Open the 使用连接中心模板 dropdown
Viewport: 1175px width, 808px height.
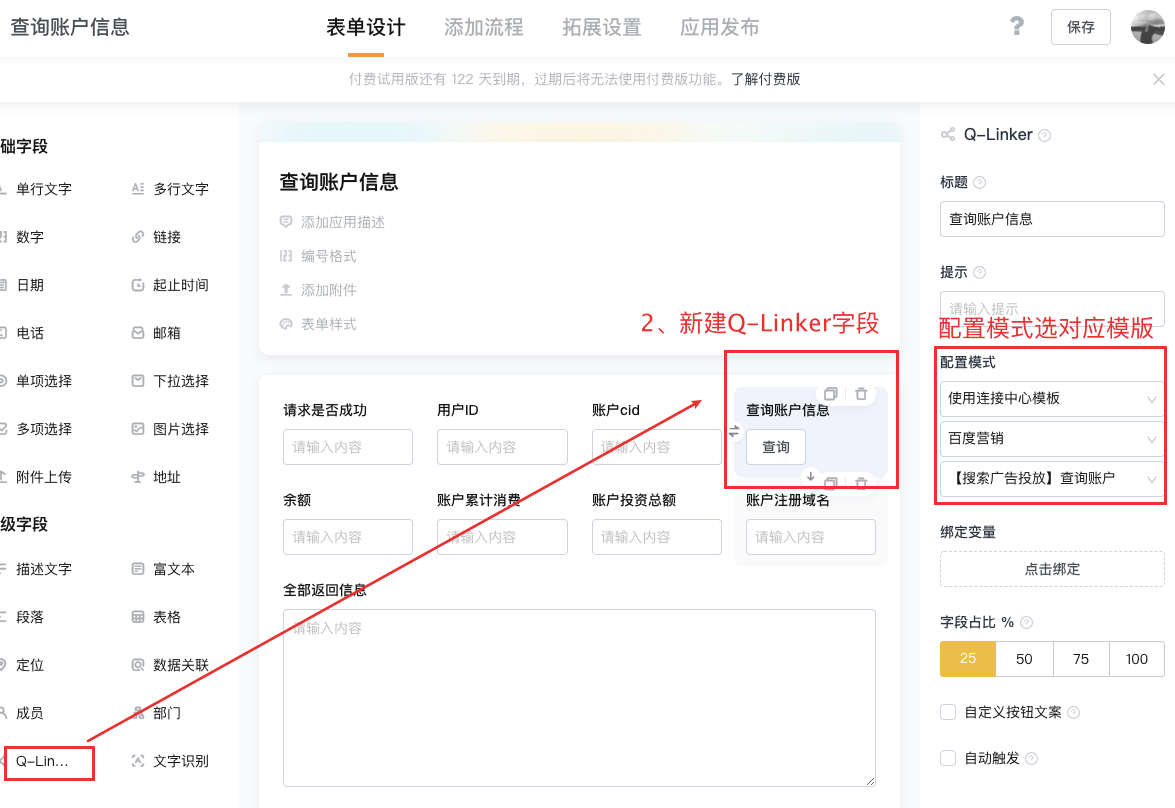click(x=1052, y=398)
